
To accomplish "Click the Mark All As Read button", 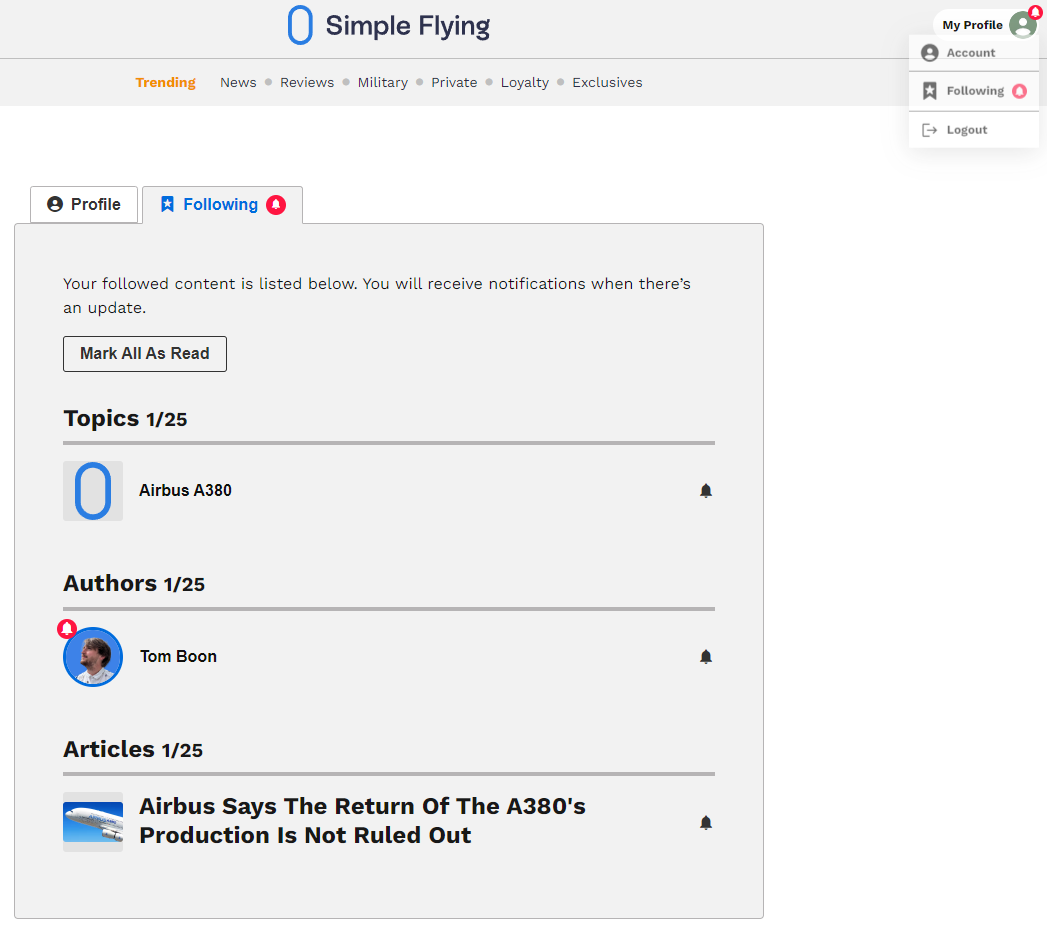I will [x=144, y=353].
